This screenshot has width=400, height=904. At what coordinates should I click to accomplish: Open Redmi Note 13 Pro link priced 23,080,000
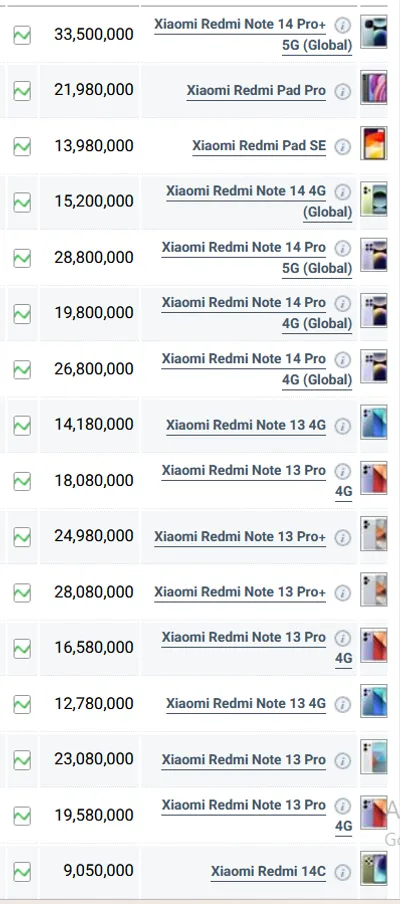click(243, 760)
